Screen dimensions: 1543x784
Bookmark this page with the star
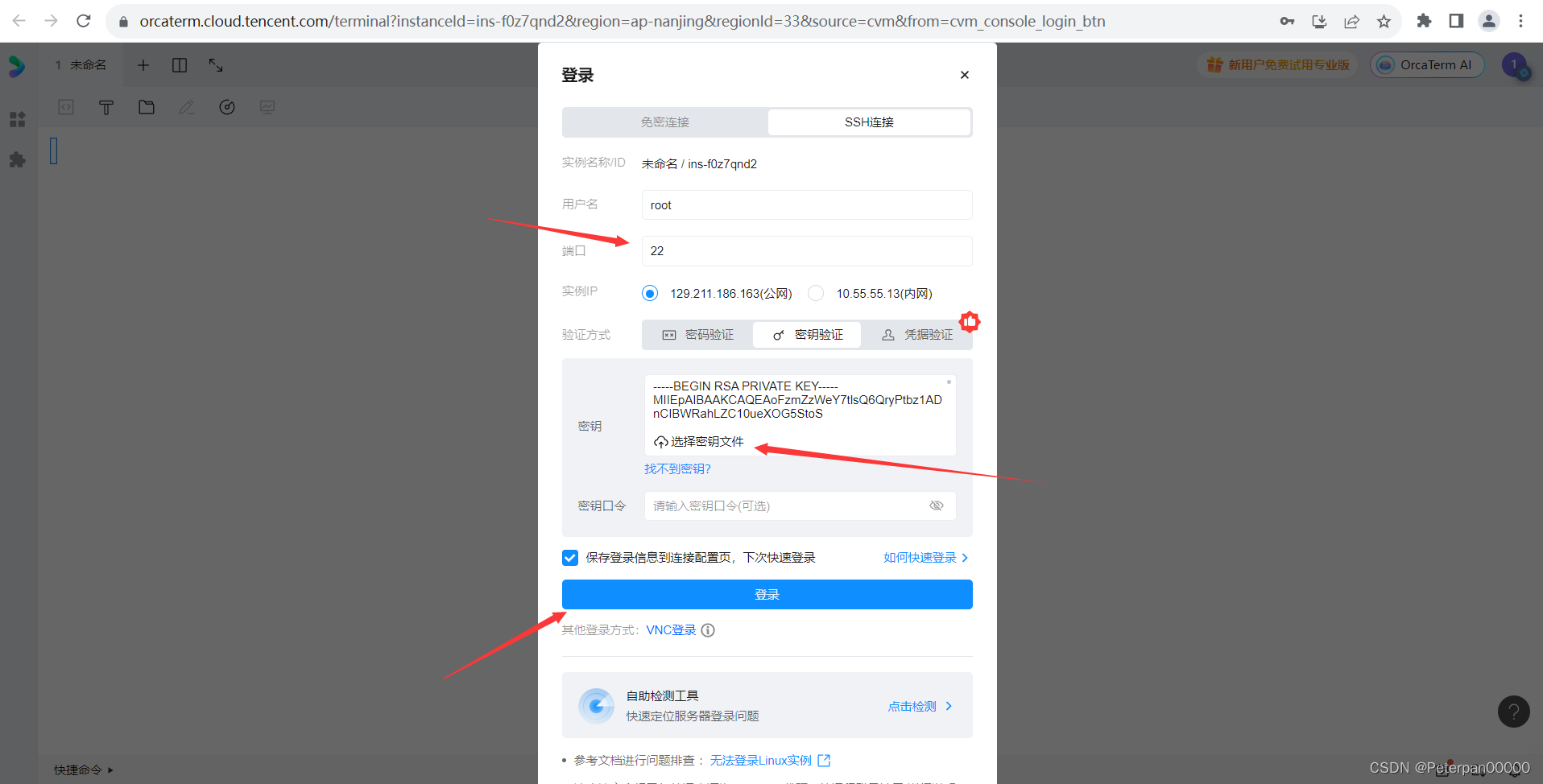[1384, 21]
